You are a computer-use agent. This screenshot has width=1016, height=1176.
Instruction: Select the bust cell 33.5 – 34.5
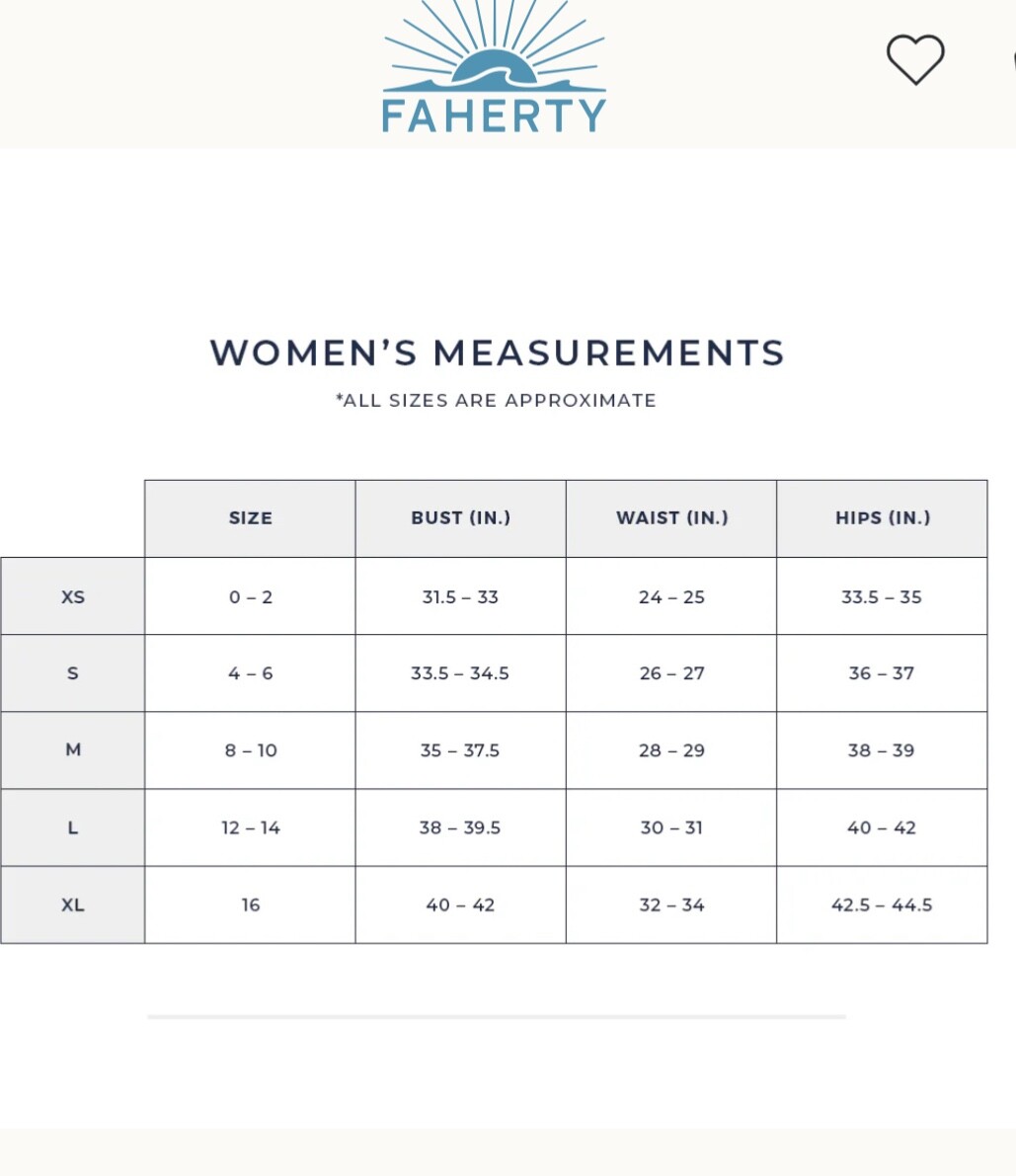tap(460, 673)
